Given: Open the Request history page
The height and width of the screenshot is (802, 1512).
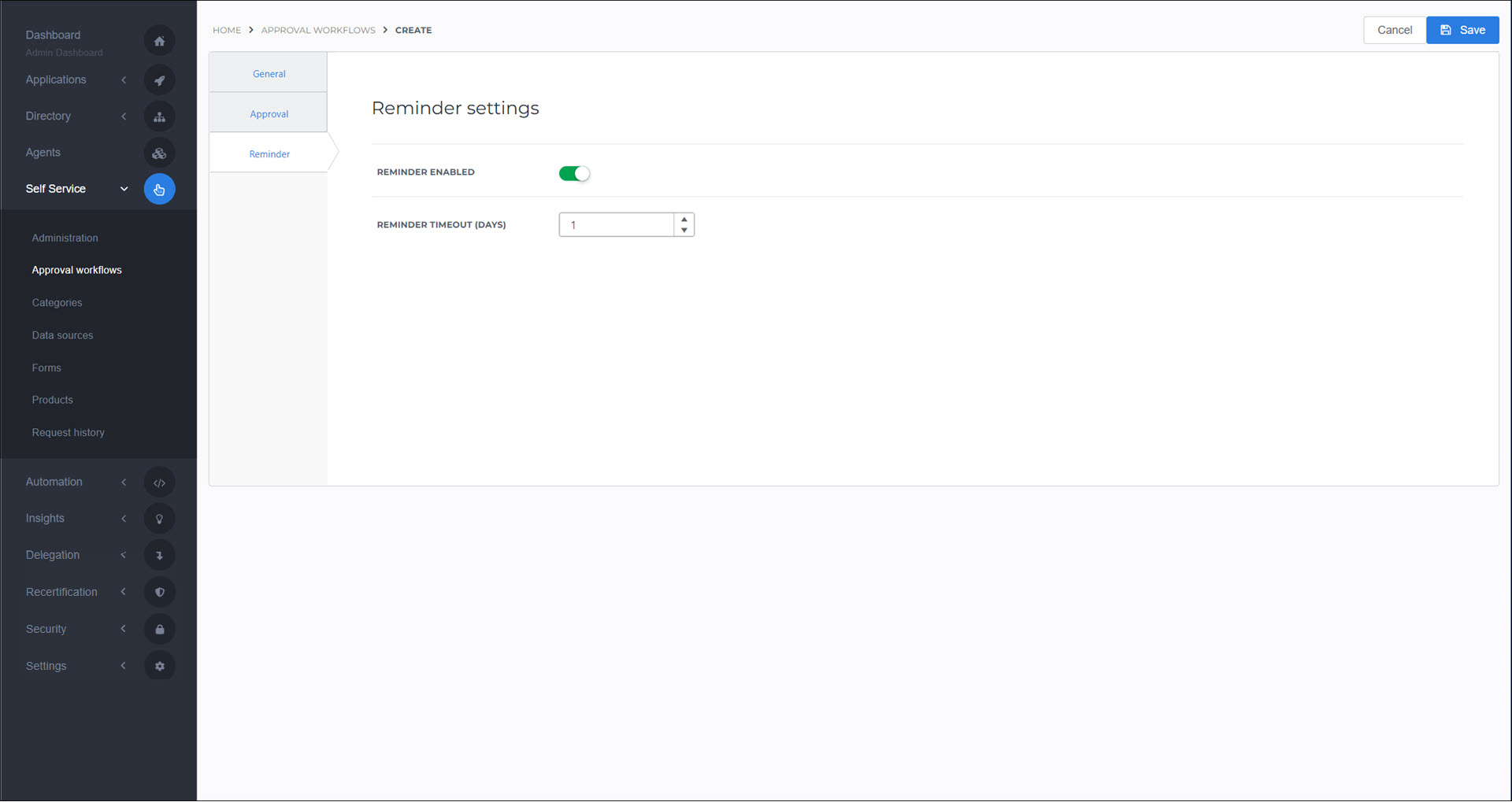Looking at the screenshot, I should (68, 432).
